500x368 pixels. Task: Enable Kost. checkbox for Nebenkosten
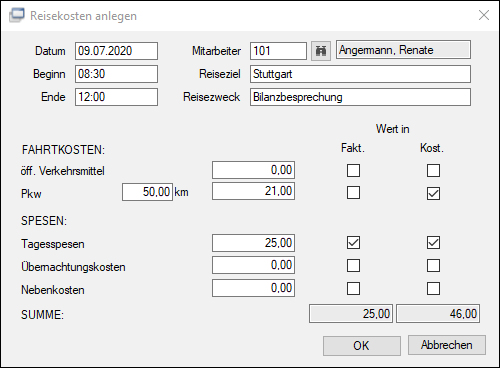[433, 289]
